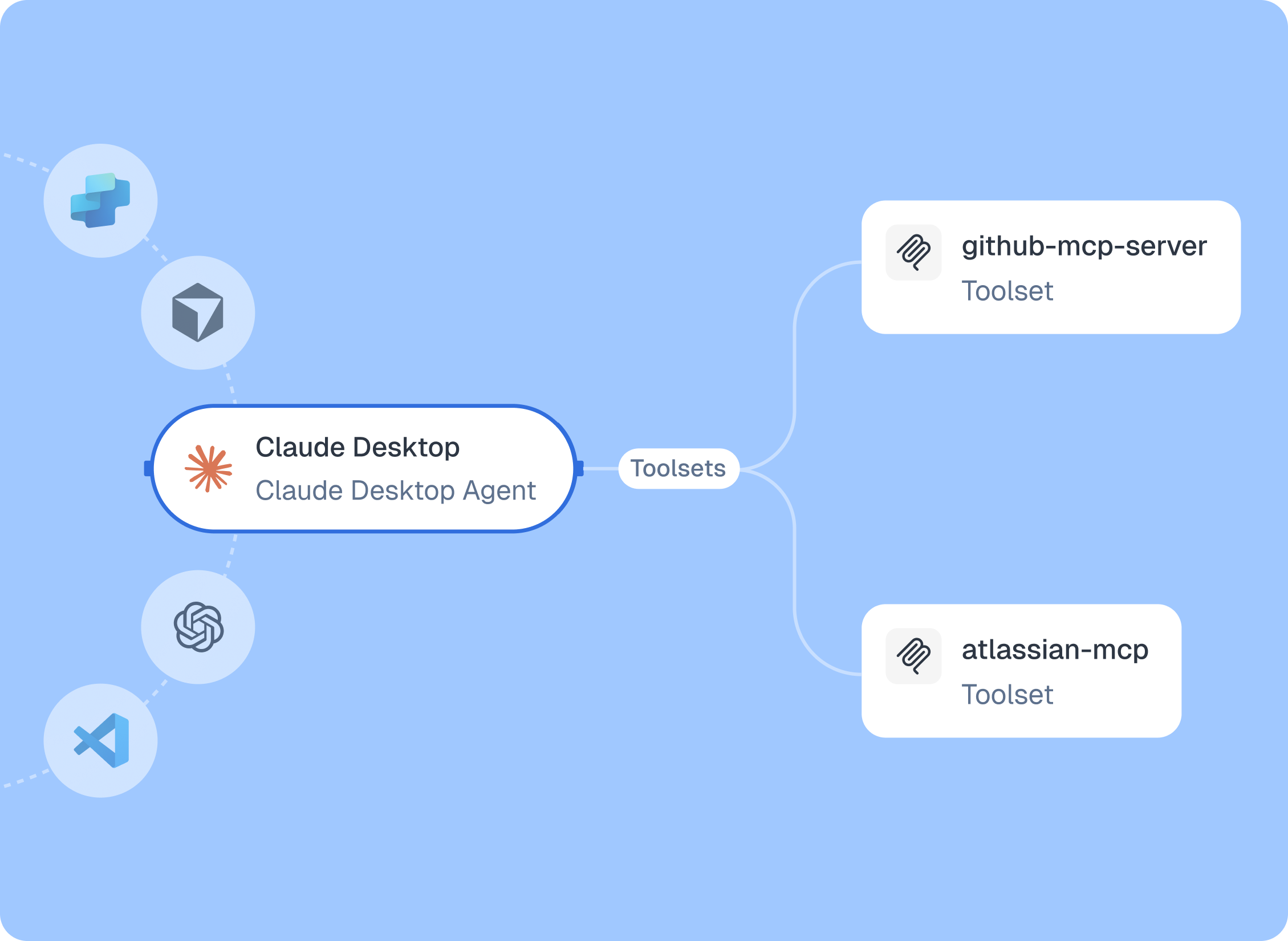Click the orange Claude starburst logo
Screen dimensions: 1288x941
coord(209,469)
